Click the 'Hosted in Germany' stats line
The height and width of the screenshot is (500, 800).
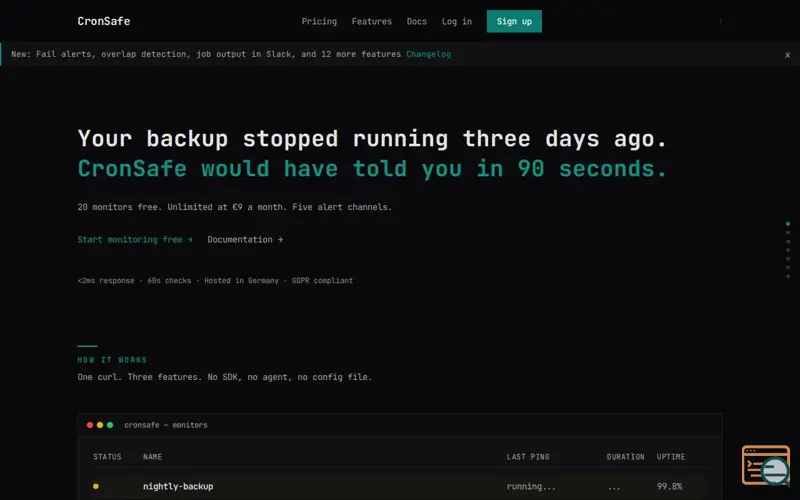215,281
